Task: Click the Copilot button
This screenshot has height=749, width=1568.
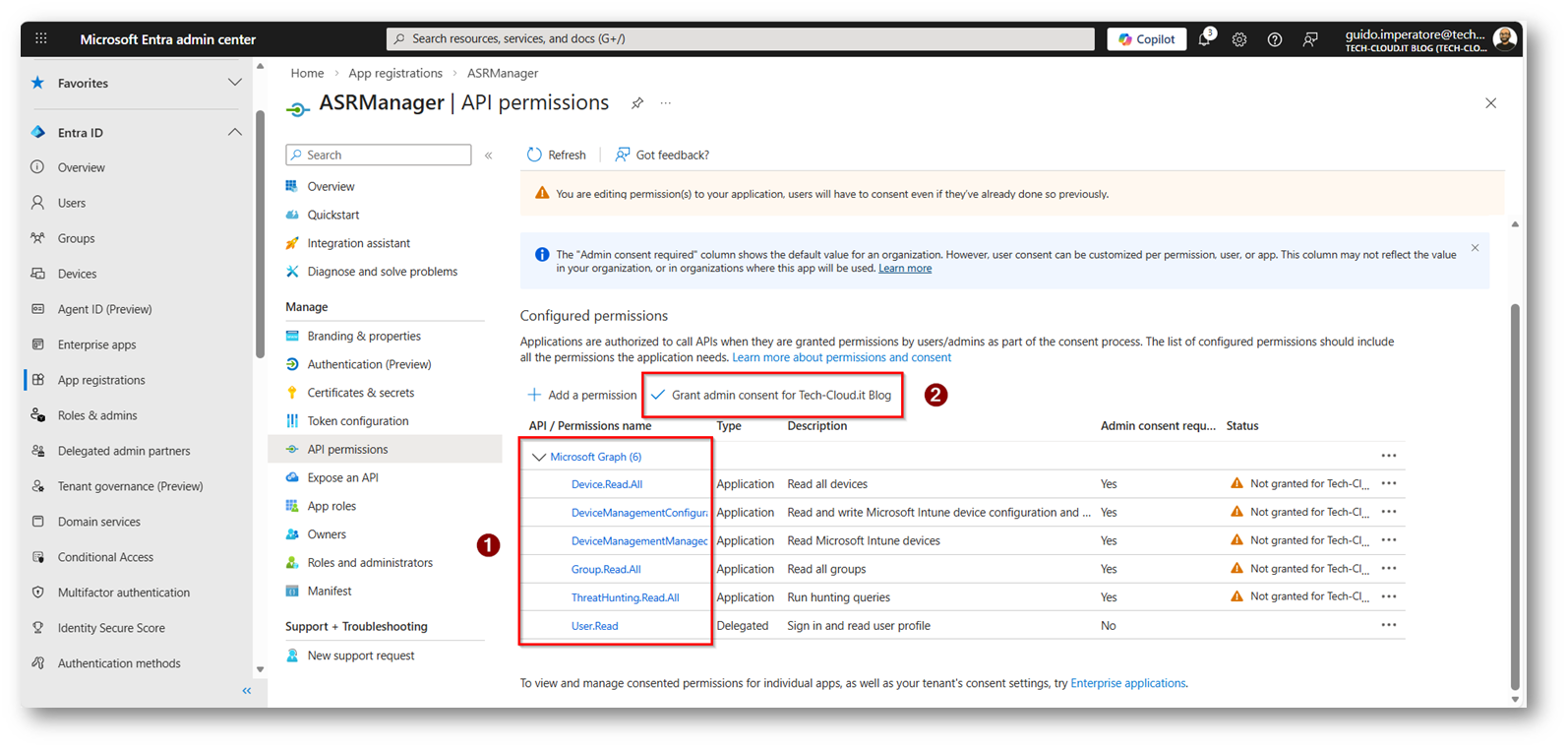Action: click(x=1147, y=39)
